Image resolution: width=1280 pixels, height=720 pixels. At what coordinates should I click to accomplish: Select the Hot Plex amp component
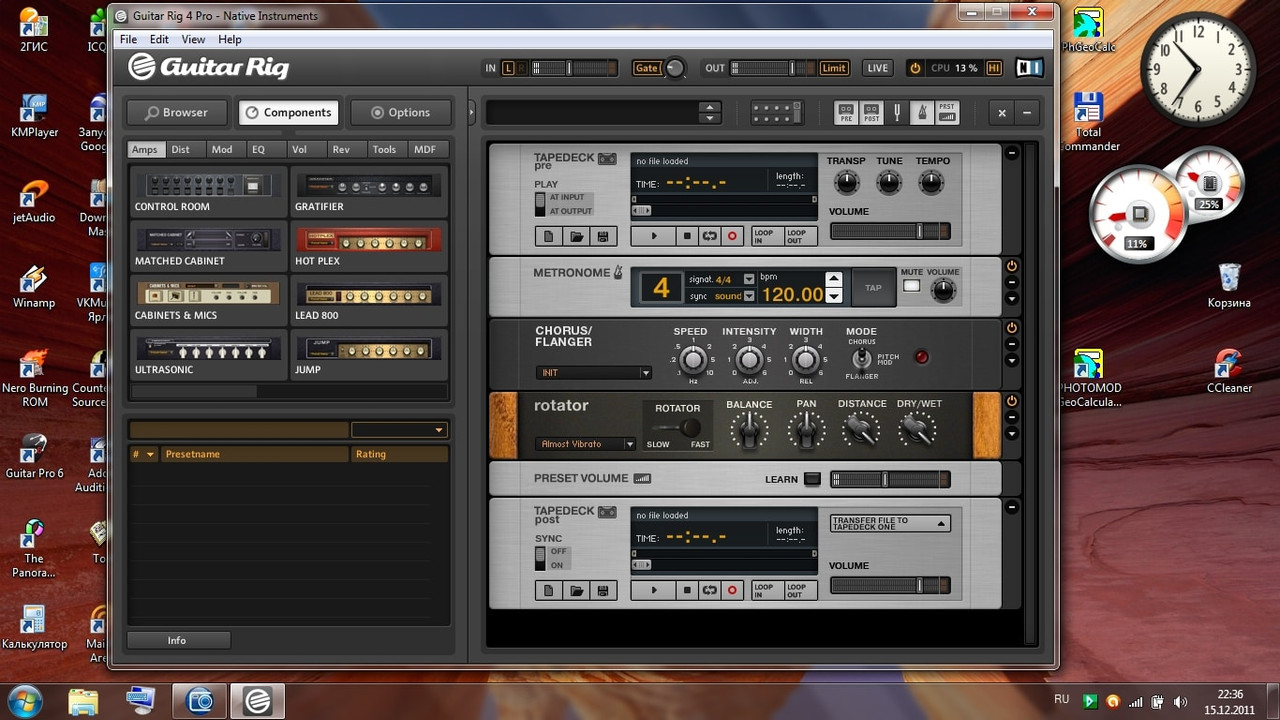(368, 247)
